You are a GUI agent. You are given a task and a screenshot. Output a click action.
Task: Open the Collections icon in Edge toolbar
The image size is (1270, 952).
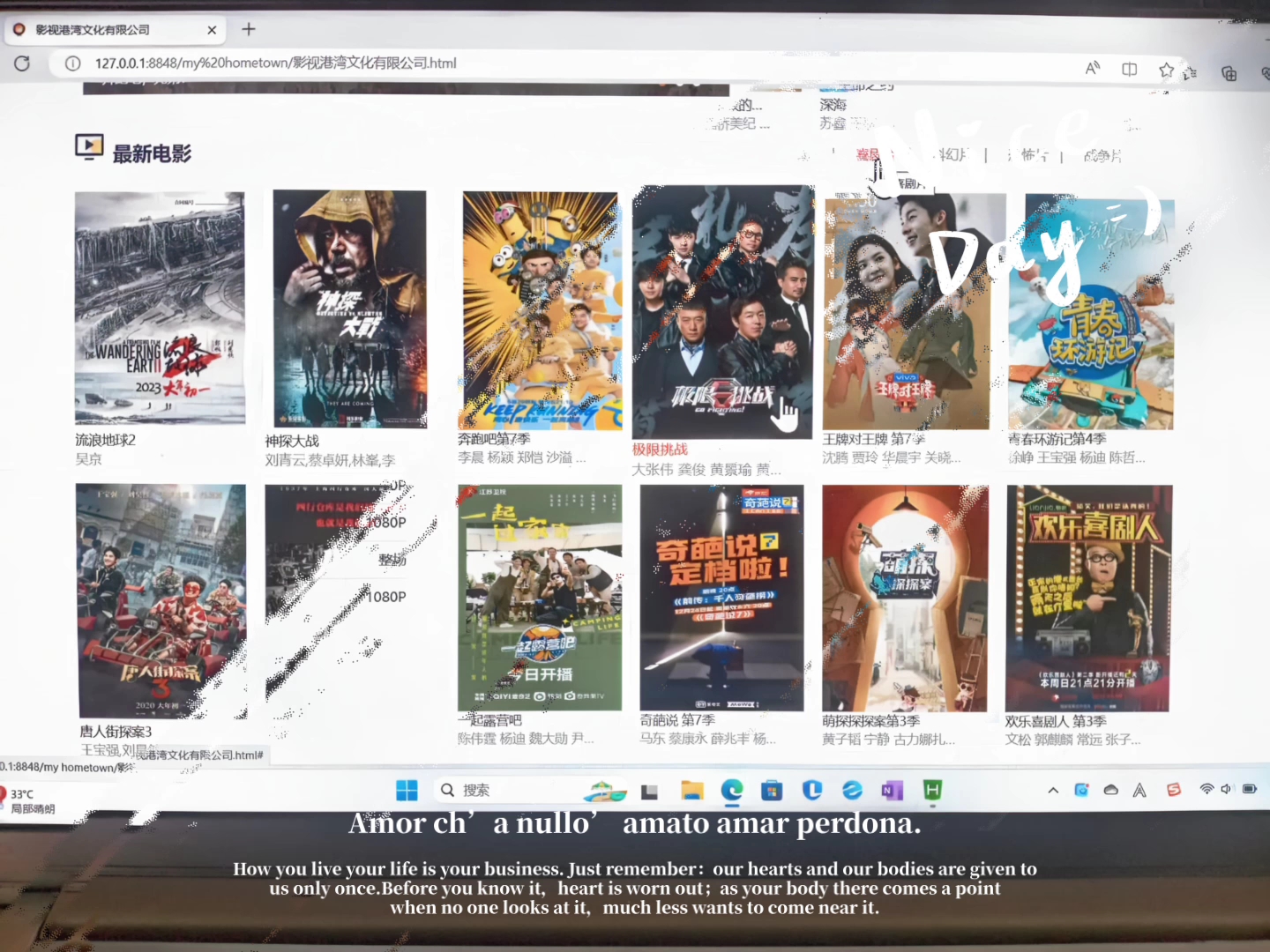point(1229,73)
